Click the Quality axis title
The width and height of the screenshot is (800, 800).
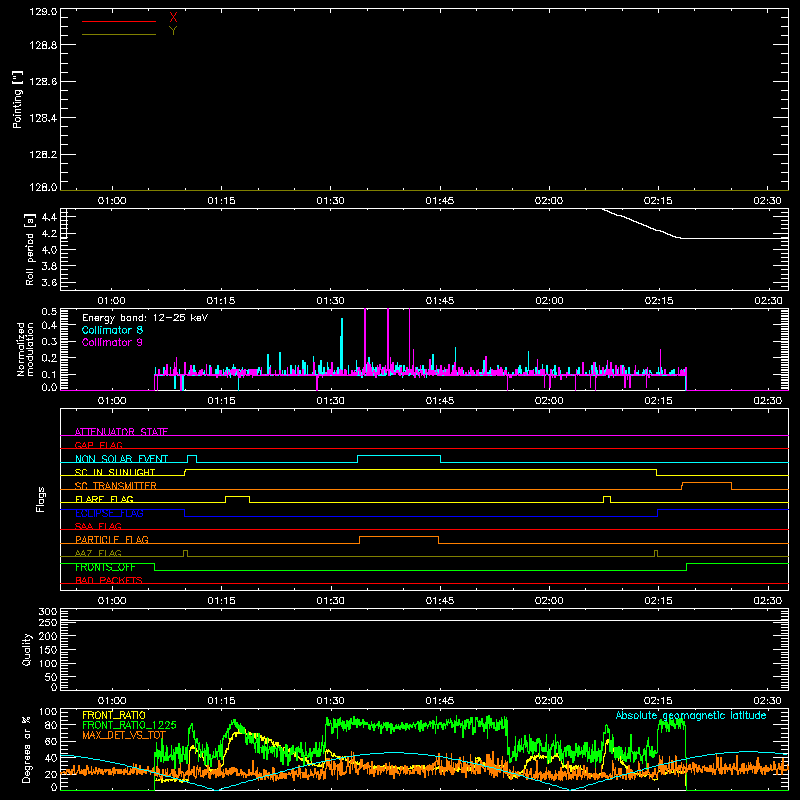tap(27, 649)
